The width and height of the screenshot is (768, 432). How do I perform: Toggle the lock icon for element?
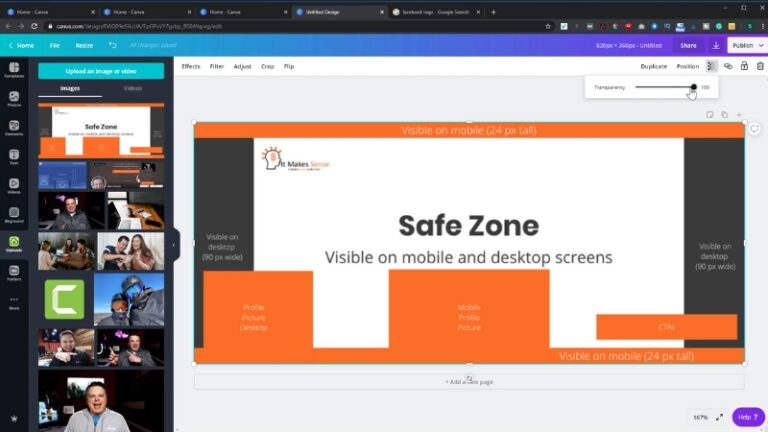744,66
